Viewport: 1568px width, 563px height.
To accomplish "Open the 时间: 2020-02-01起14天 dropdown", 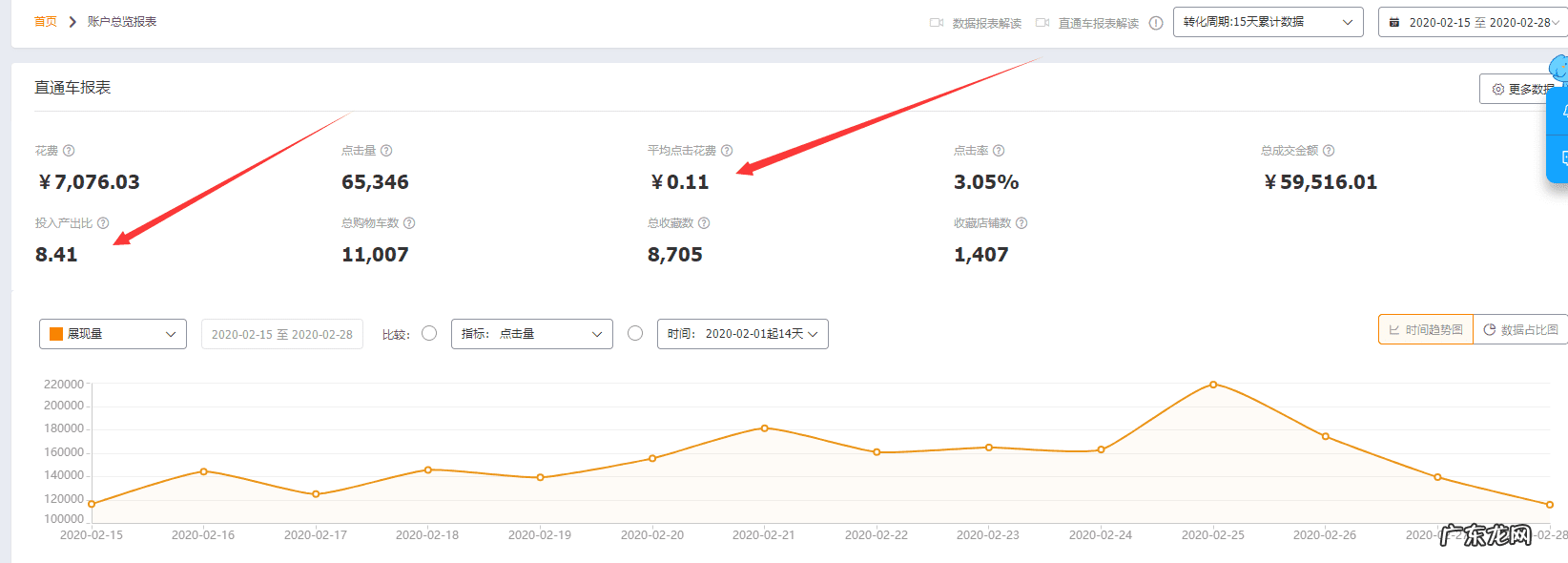I will click(x=743, y=334).
